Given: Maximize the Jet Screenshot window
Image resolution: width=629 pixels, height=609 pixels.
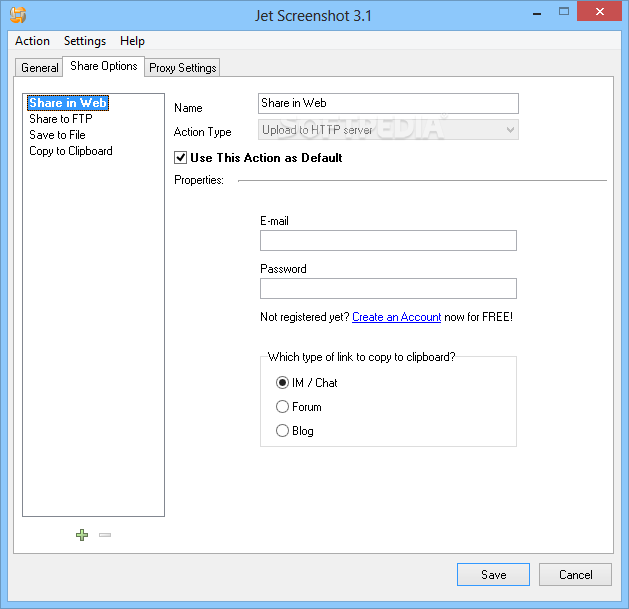Looking at the screenshot, I should [564, 12].
